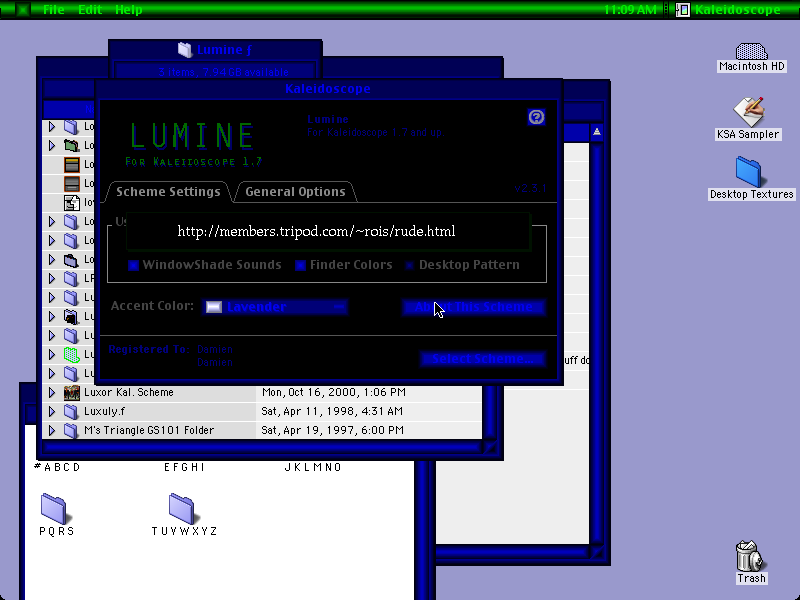The height and width of the screenshot is (600, 800).
Task: Click the date Sat, Apr 19, 1997, 6:00 PM
Action: tap(332, 430)
